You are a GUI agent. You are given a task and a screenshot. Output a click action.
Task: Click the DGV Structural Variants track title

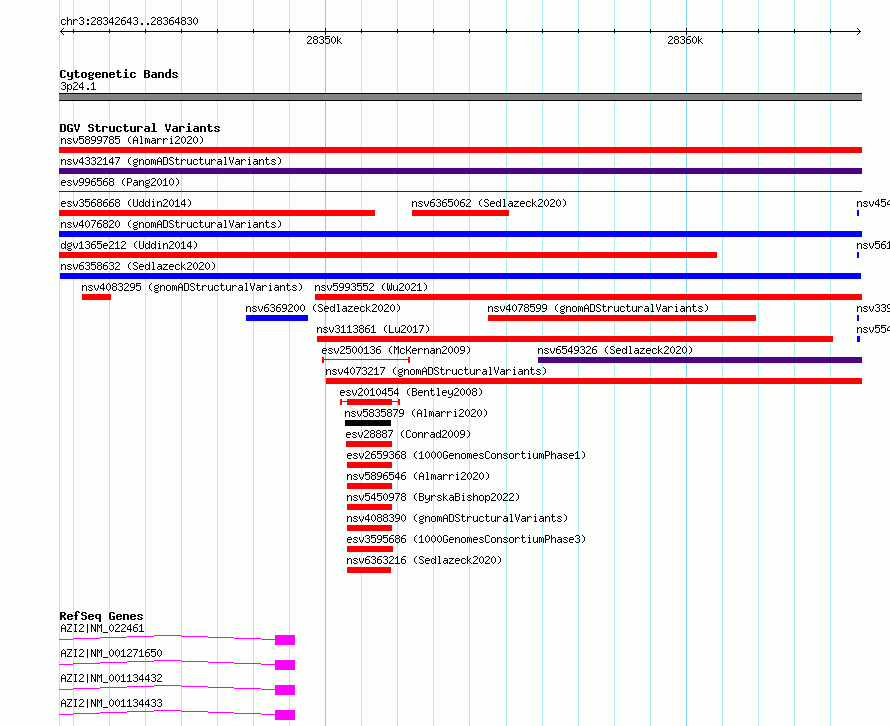pos(140,128)
